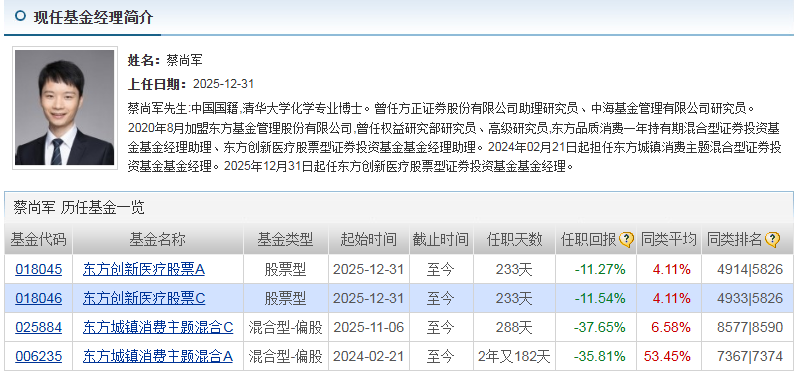Screen dimensions: 799x376
Task: Open fund code 018045 link
Action: (39, 270)
